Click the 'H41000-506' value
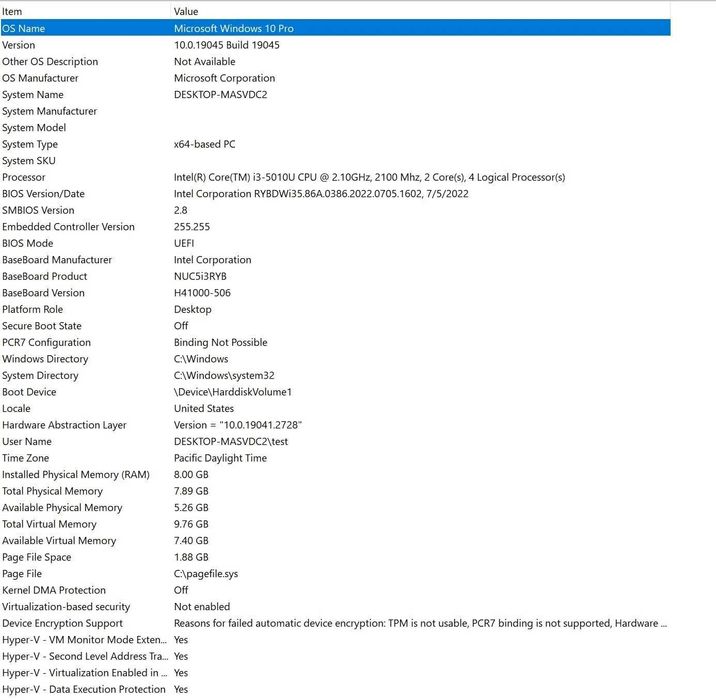Screen dimensions: 716x700 point(202,293)
